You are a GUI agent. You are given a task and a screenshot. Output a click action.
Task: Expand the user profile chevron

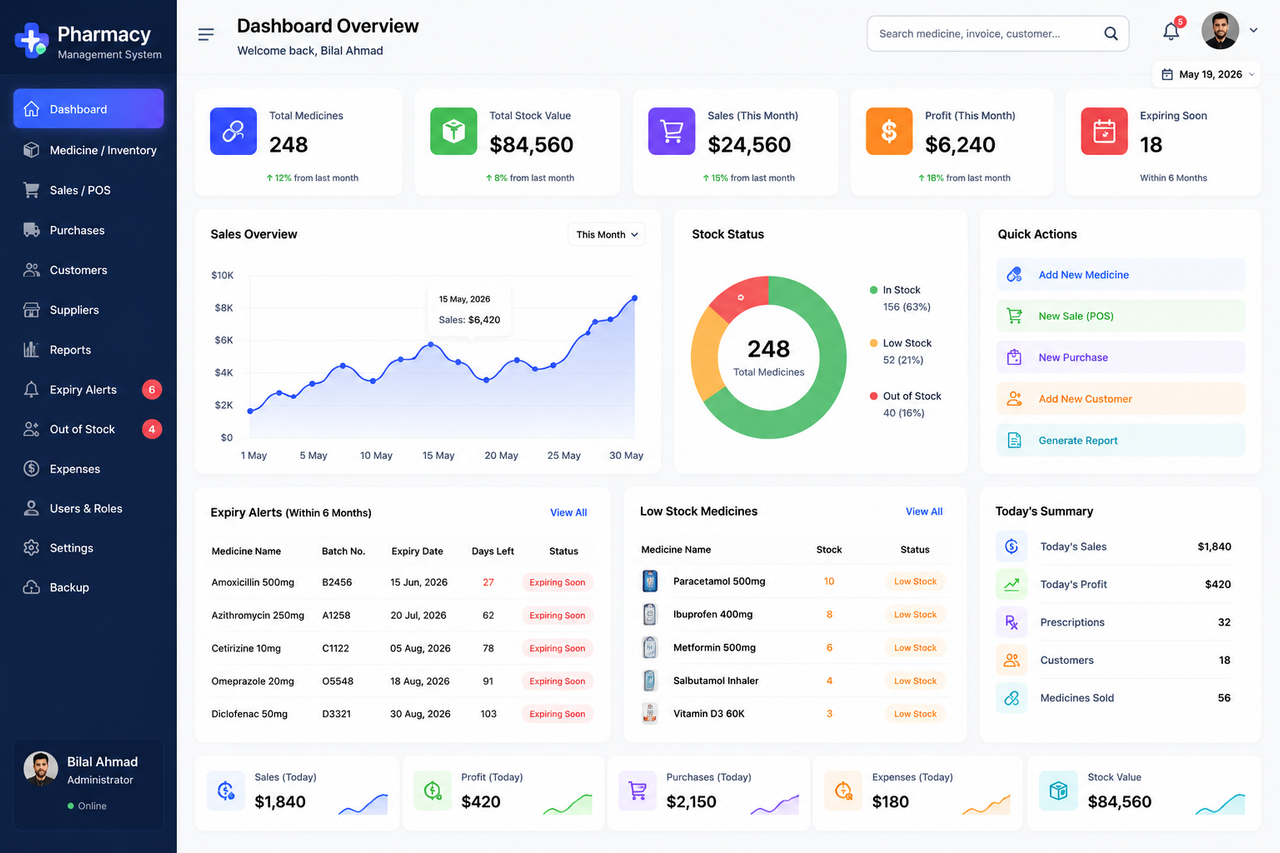[1253, 31]
